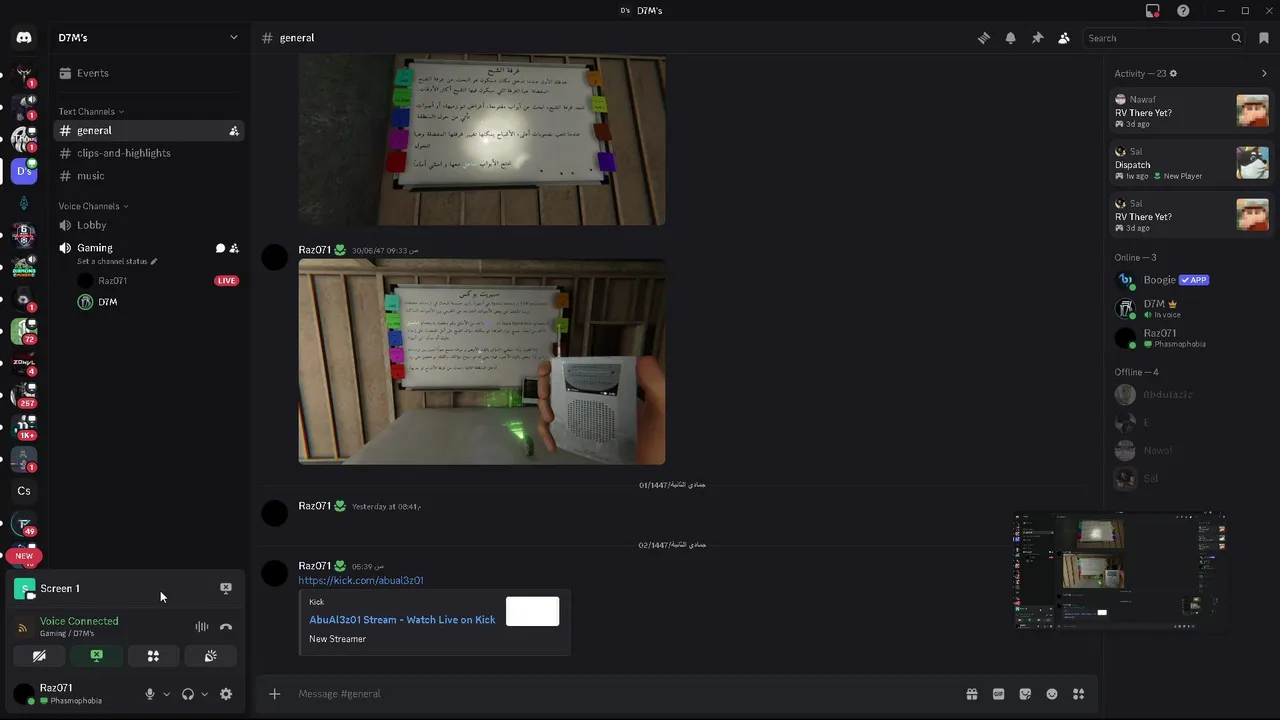The image size is (1280, 720).
Task: Stop streaming via icon beside Screen 1
Action: pos(226,588)
